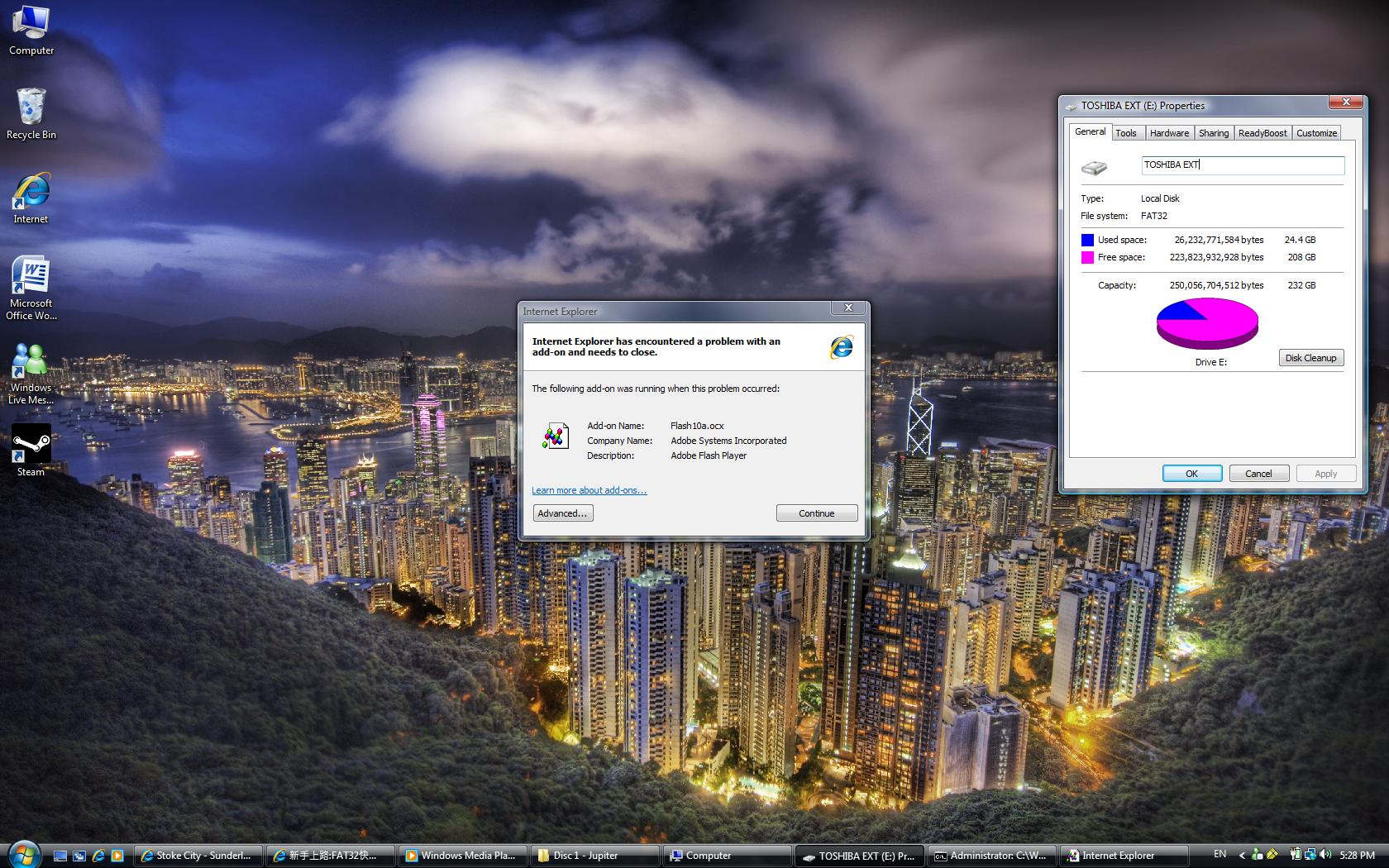Click the 5:28 PM taskbar clock
The width and height of the screenshot is (1389, 868).
[x=1358, y=856]
